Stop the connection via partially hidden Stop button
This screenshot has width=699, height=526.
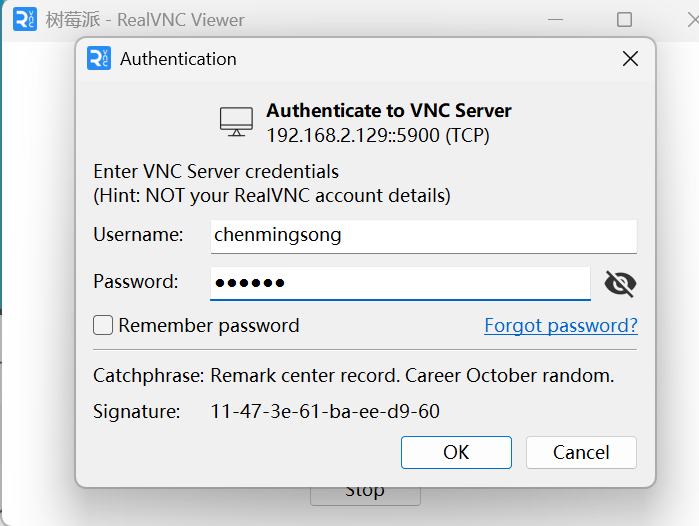click(365, 496)
